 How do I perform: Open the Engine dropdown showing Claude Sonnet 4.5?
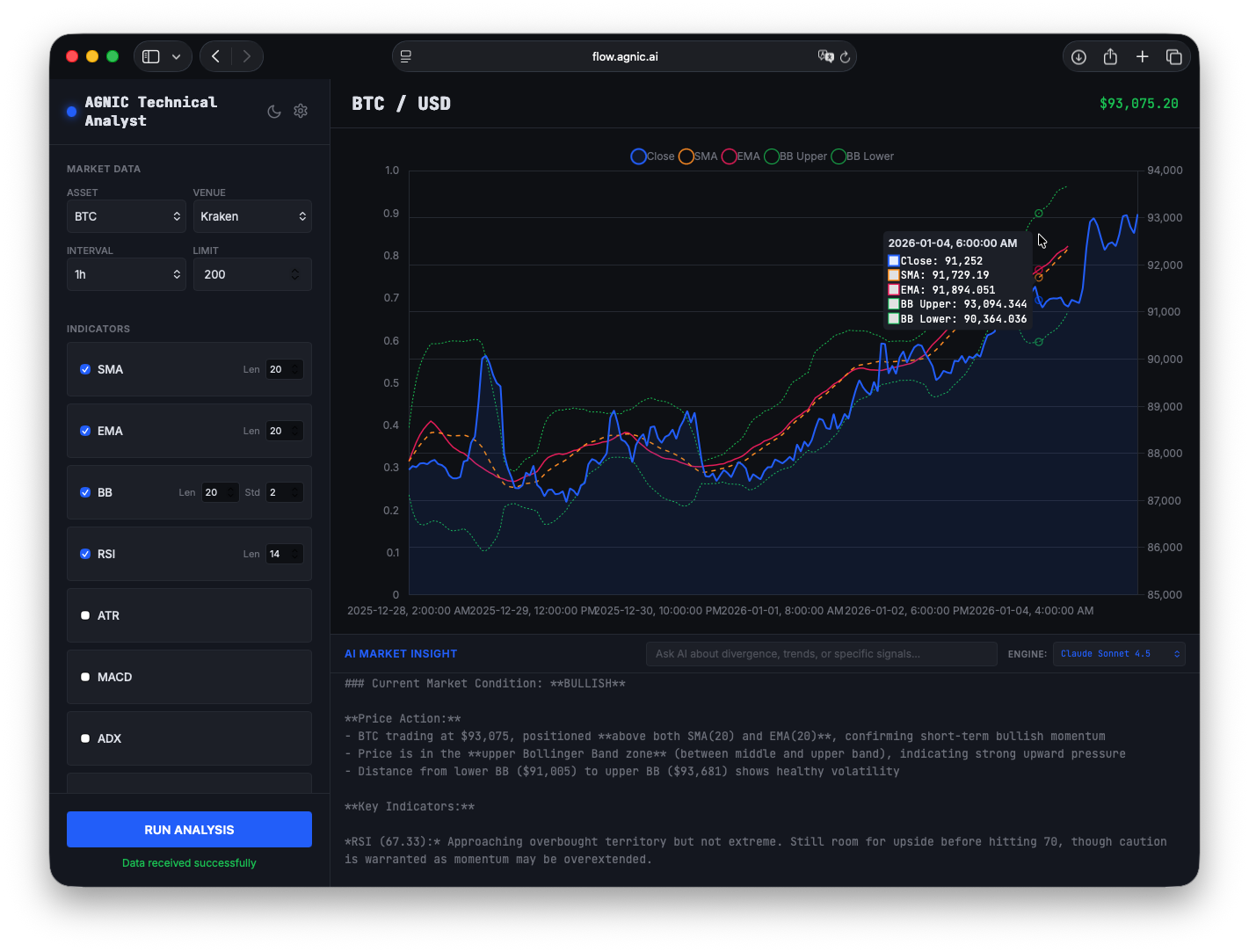click(x=1118, y=653)
